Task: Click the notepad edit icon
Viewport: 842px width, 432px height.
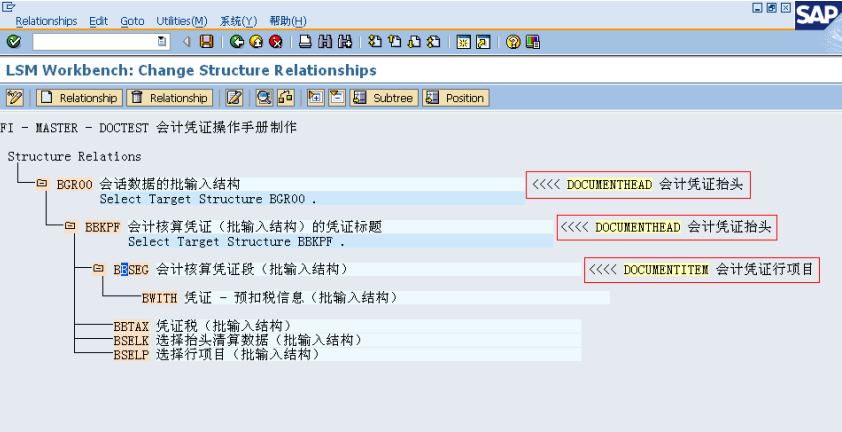Action: 234,98
